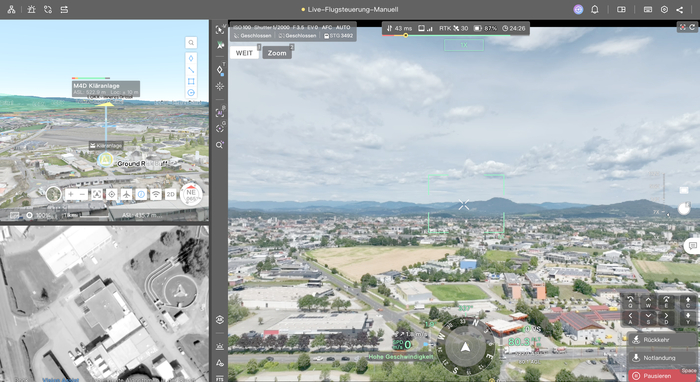The height and width of the screenshot is (382, 700).
Task: Enable AI target recognition tool
Action: (x=220, y=112)
